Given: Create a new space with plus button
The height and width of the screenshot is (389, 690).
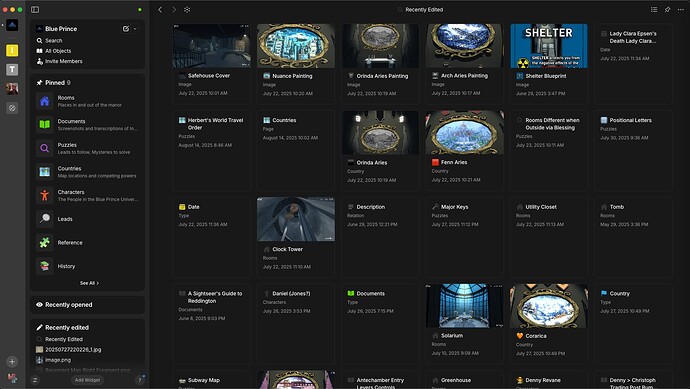Looking at the screenshot, I should point(12,361).
